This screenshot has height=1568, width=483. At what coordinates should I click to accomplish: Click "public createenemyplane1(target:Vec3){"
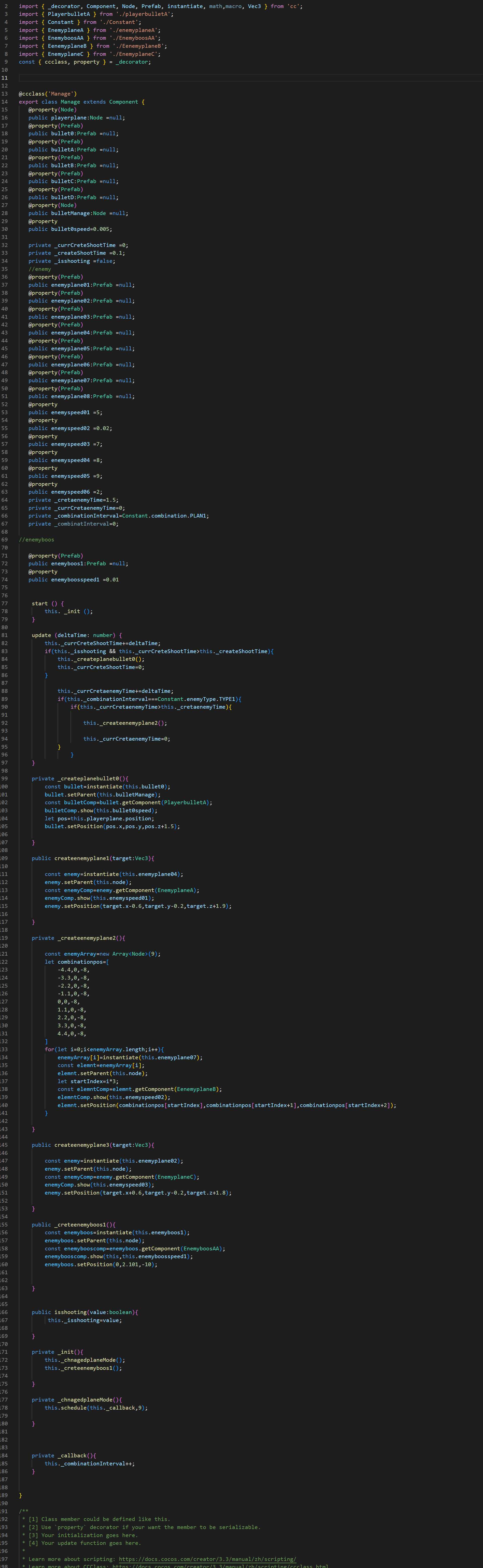93,858
